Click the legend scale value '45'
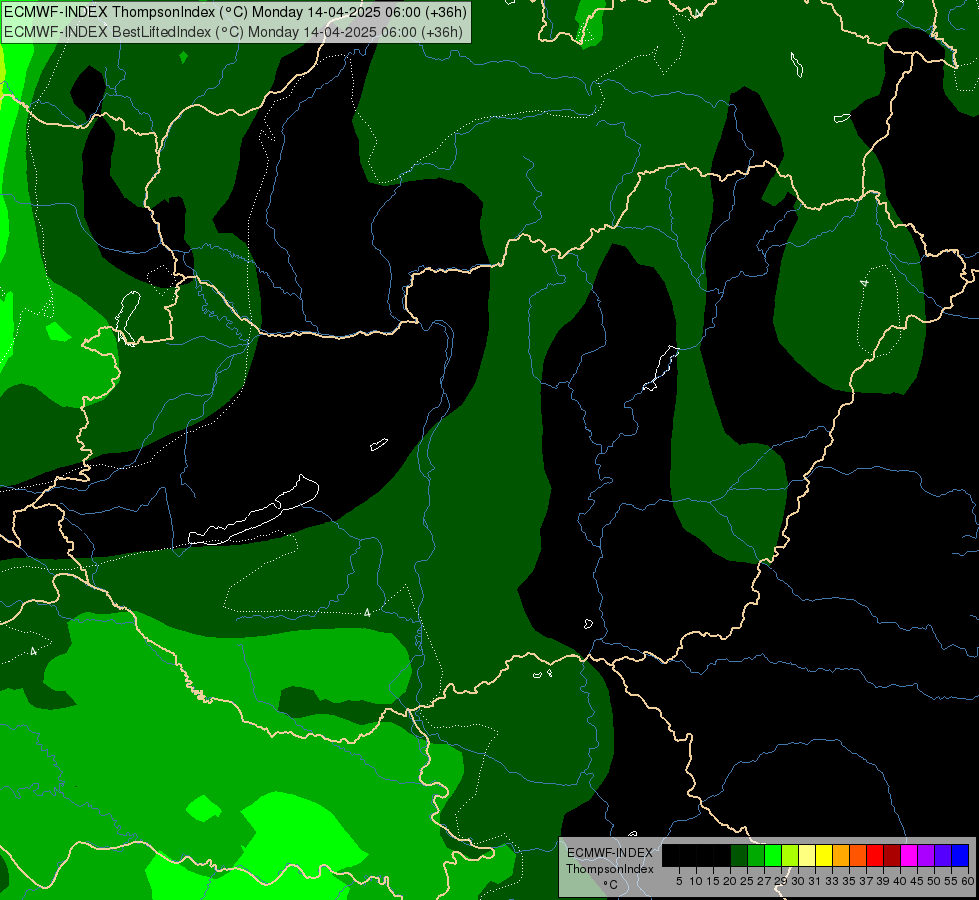Image resolution: width=979 pixels, height=900 pixels. point(917,881)
